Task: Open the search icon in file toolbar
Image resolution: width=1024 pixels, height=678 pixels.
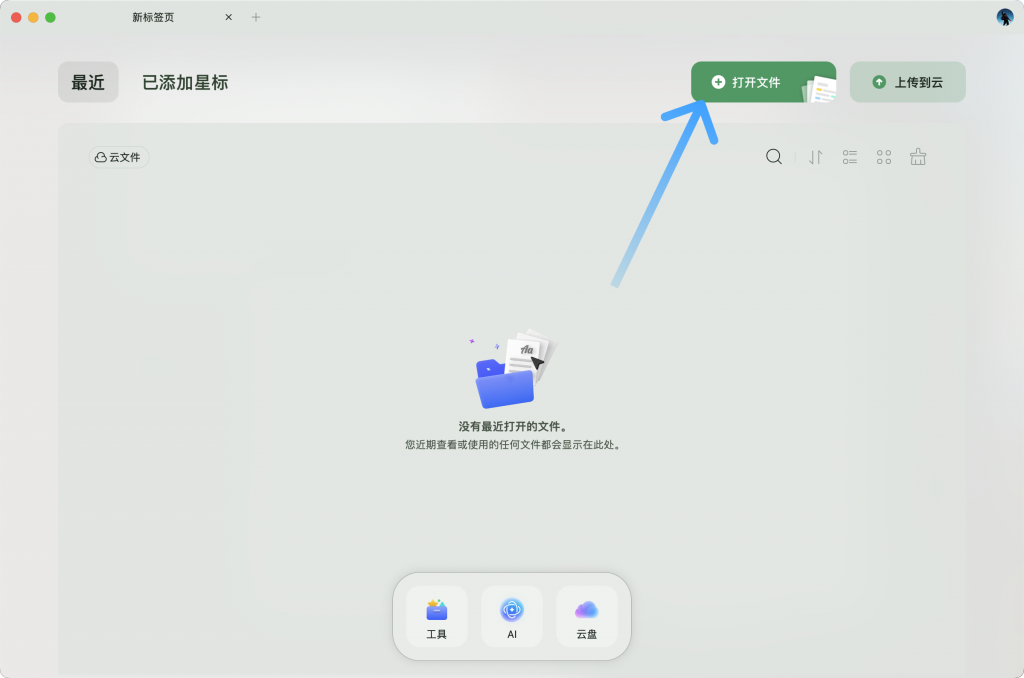Action: (x=774, y=157)
